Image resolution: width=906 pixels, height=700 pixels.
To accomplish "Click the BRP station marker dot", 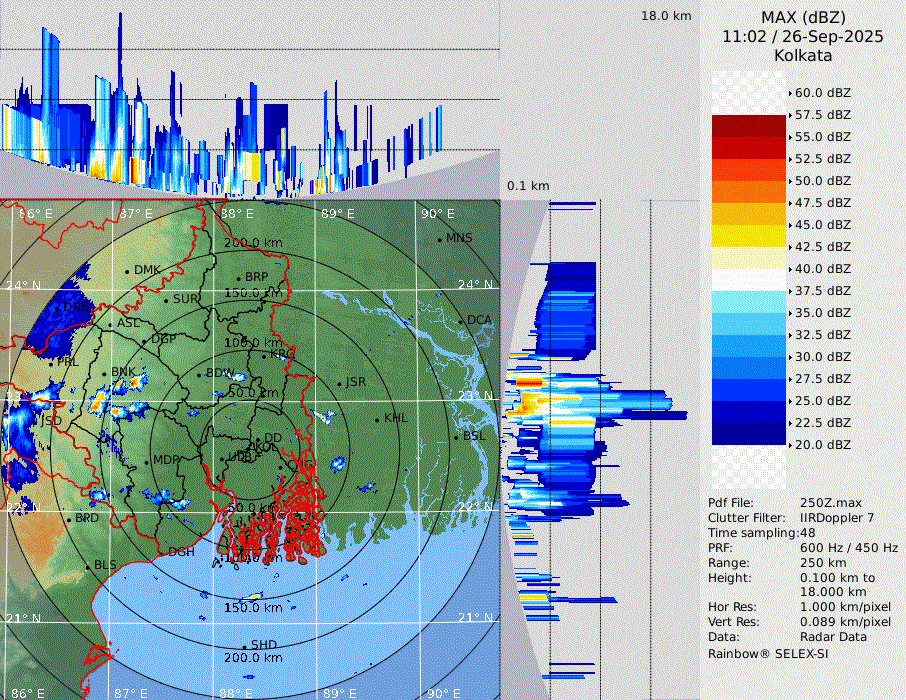I will coord(238,278).
